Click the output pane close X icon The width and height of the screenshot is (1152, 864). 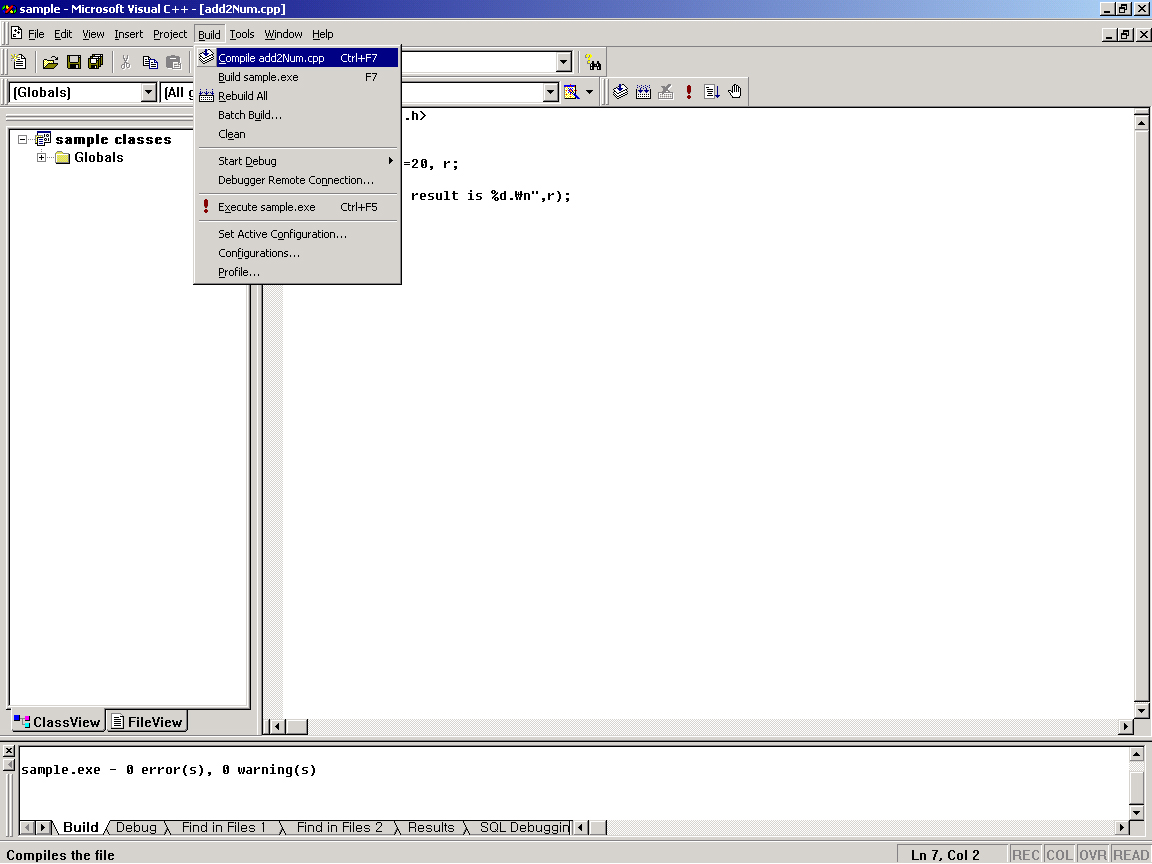point(9,751)
